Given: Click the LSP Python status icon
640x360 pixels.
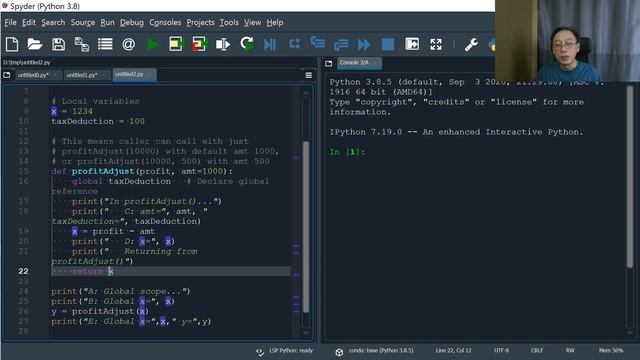Looking at the screenshot, I should point(260,352).
